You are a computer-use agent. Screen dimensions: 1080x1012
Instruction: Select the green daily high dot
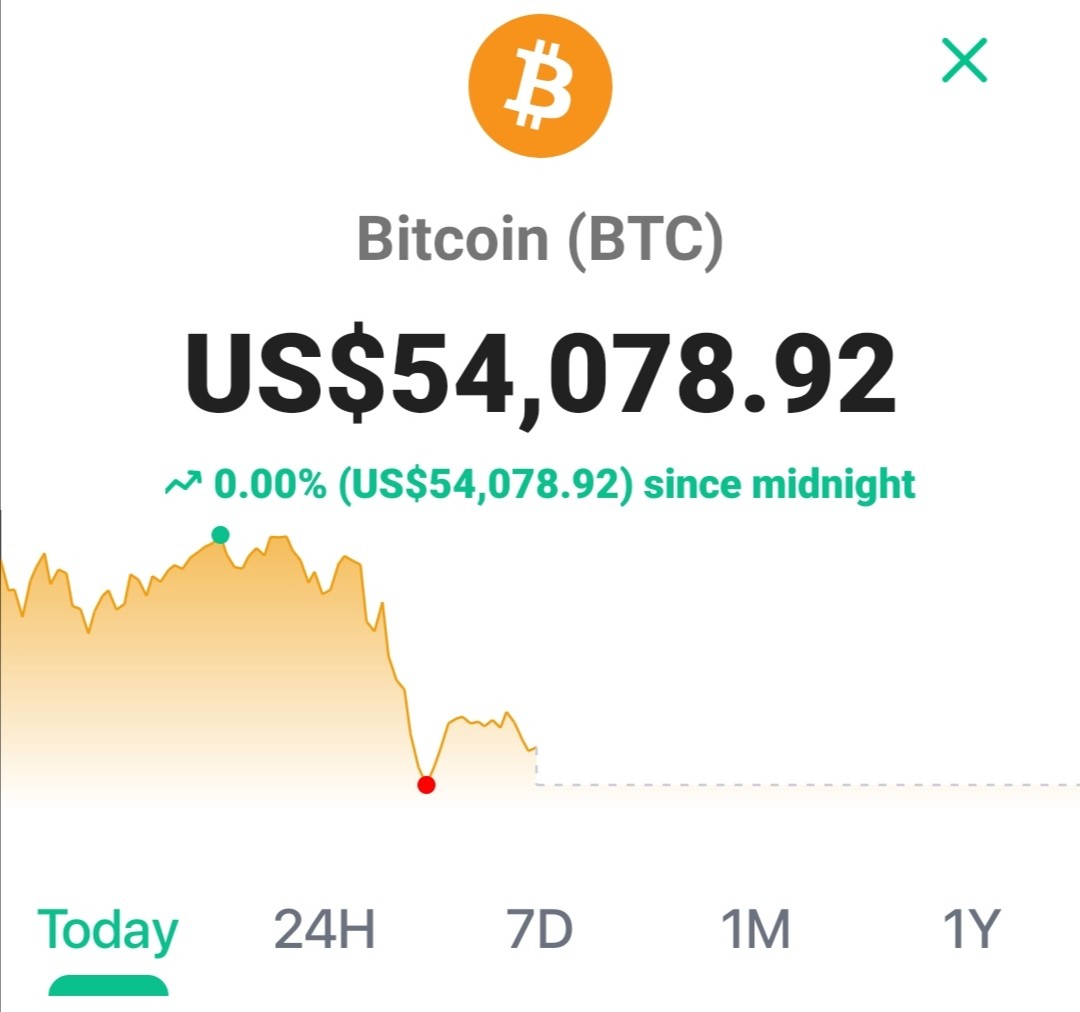[220, 535]
